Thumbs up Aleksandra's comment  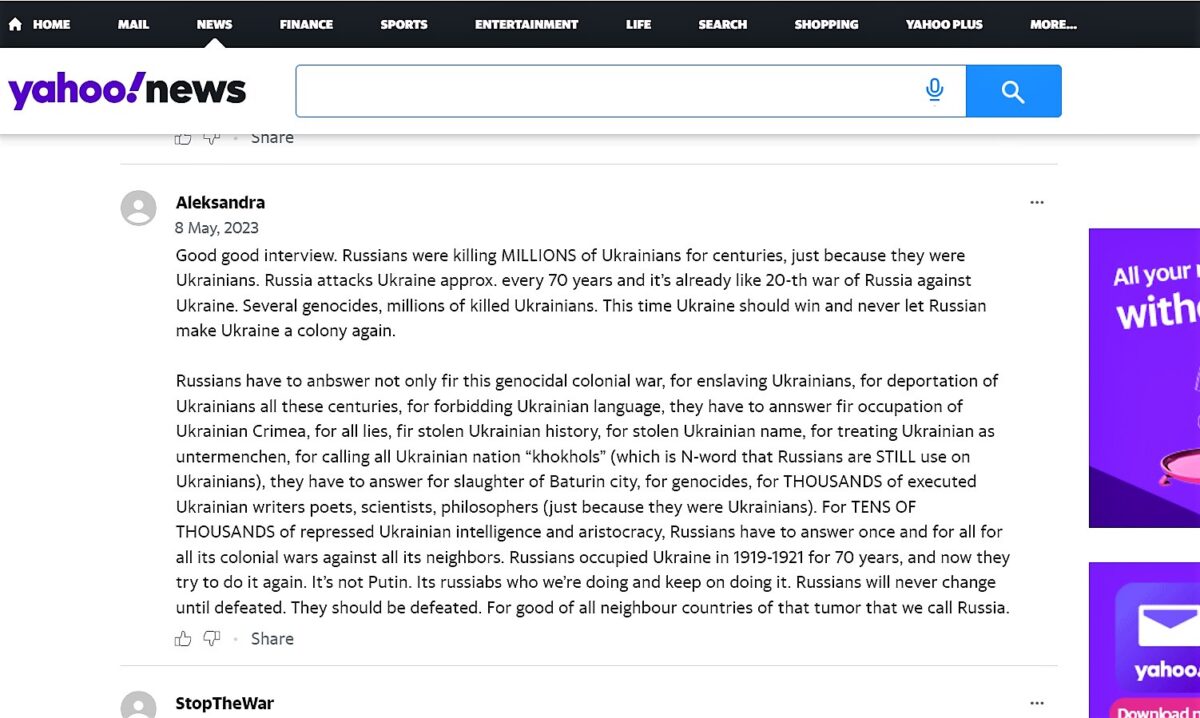click(x=183, y=638)
